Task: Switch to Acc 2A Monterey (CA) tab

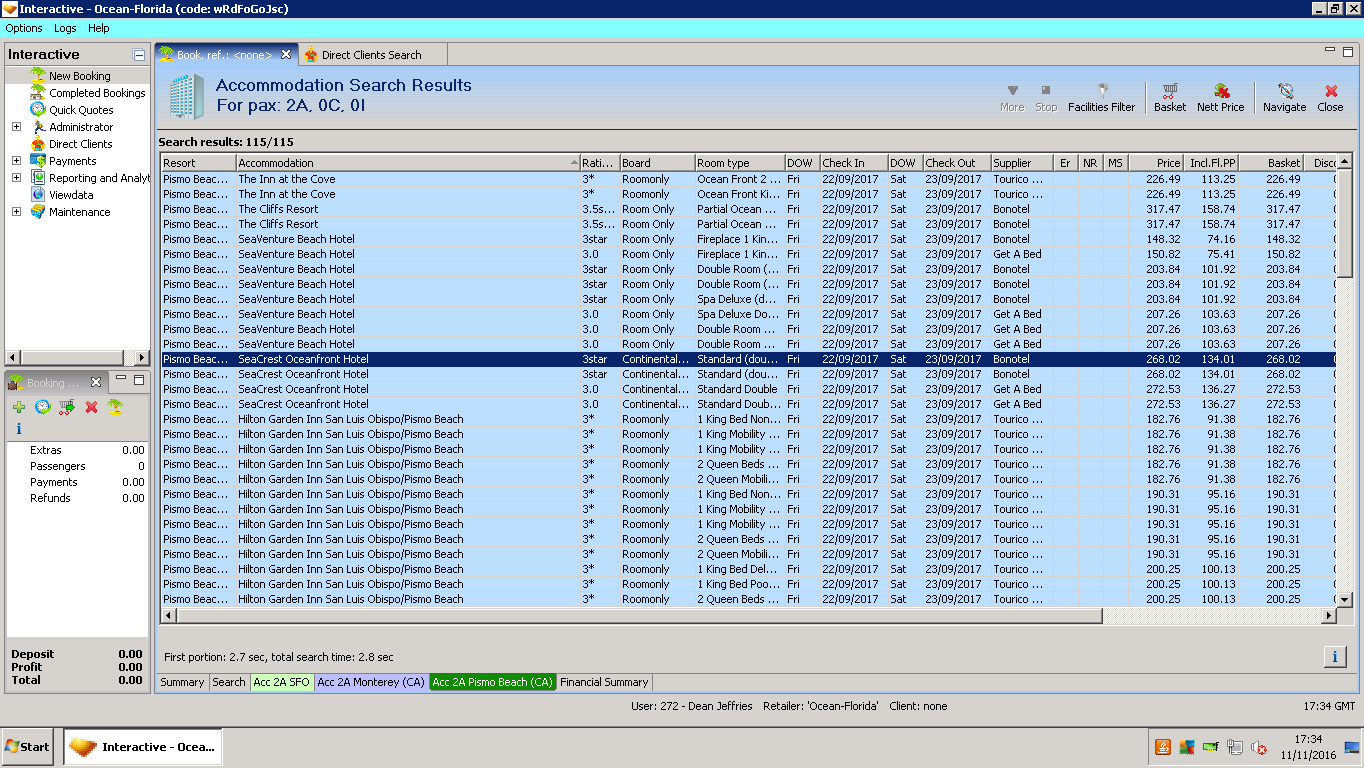Action: coord(371,682)
